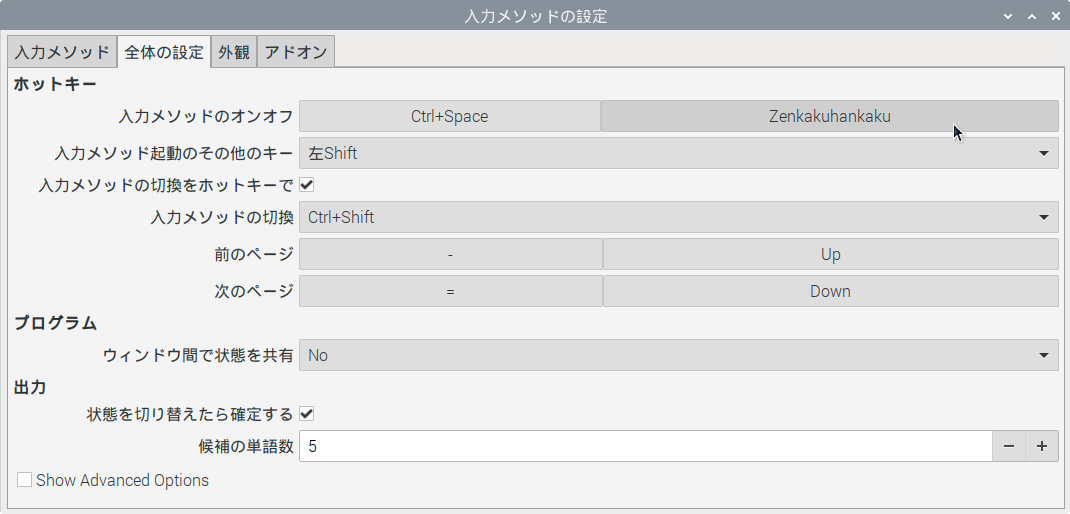The image size is (1070, 514).
Task: Uncheck 状態を切り替えたら確定する checkbox
Action: coord(307,414)
